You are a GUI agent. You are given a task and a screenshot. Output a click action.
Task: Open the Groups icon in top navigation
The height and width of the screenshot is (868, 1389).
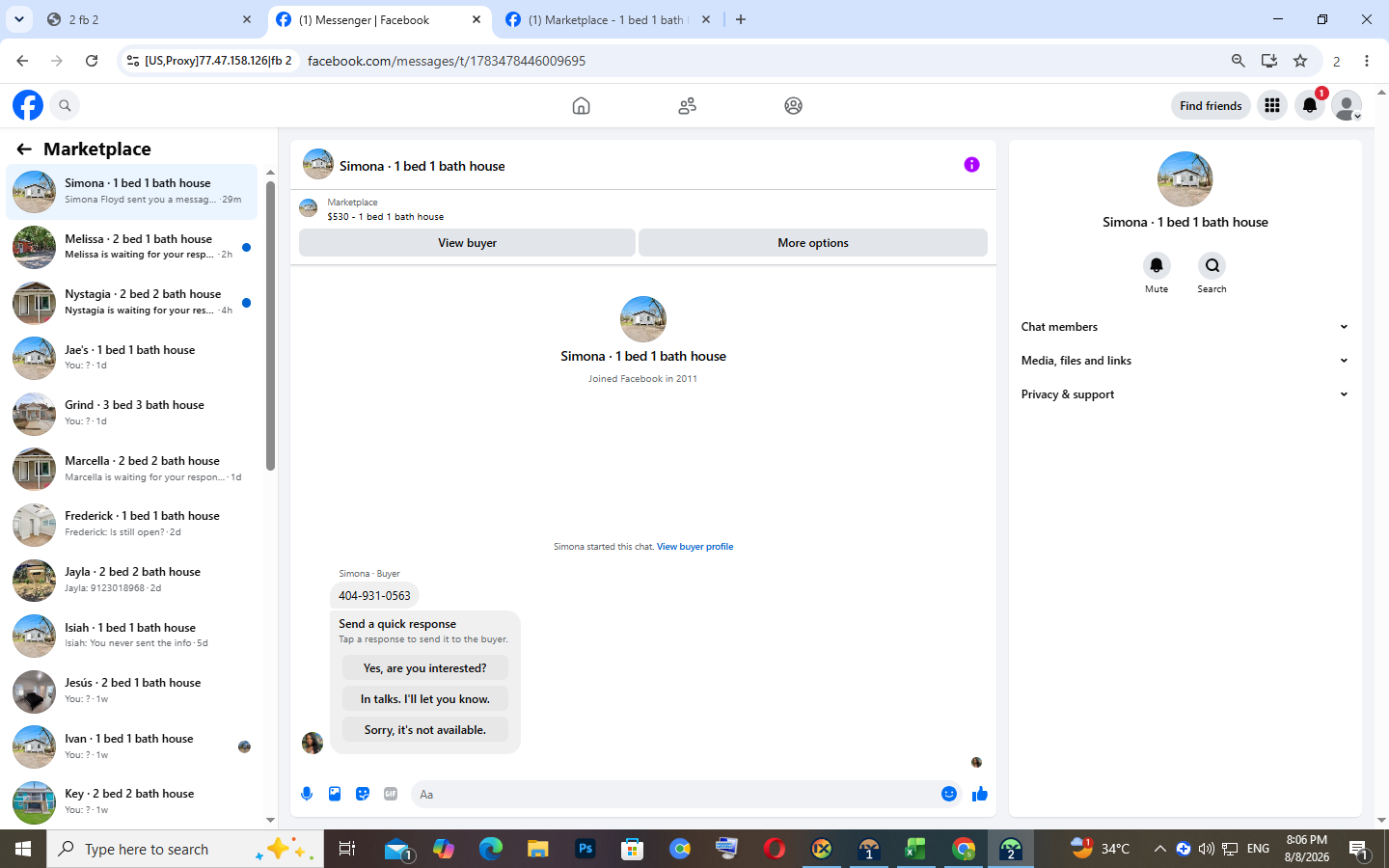(x=793, y=106)
